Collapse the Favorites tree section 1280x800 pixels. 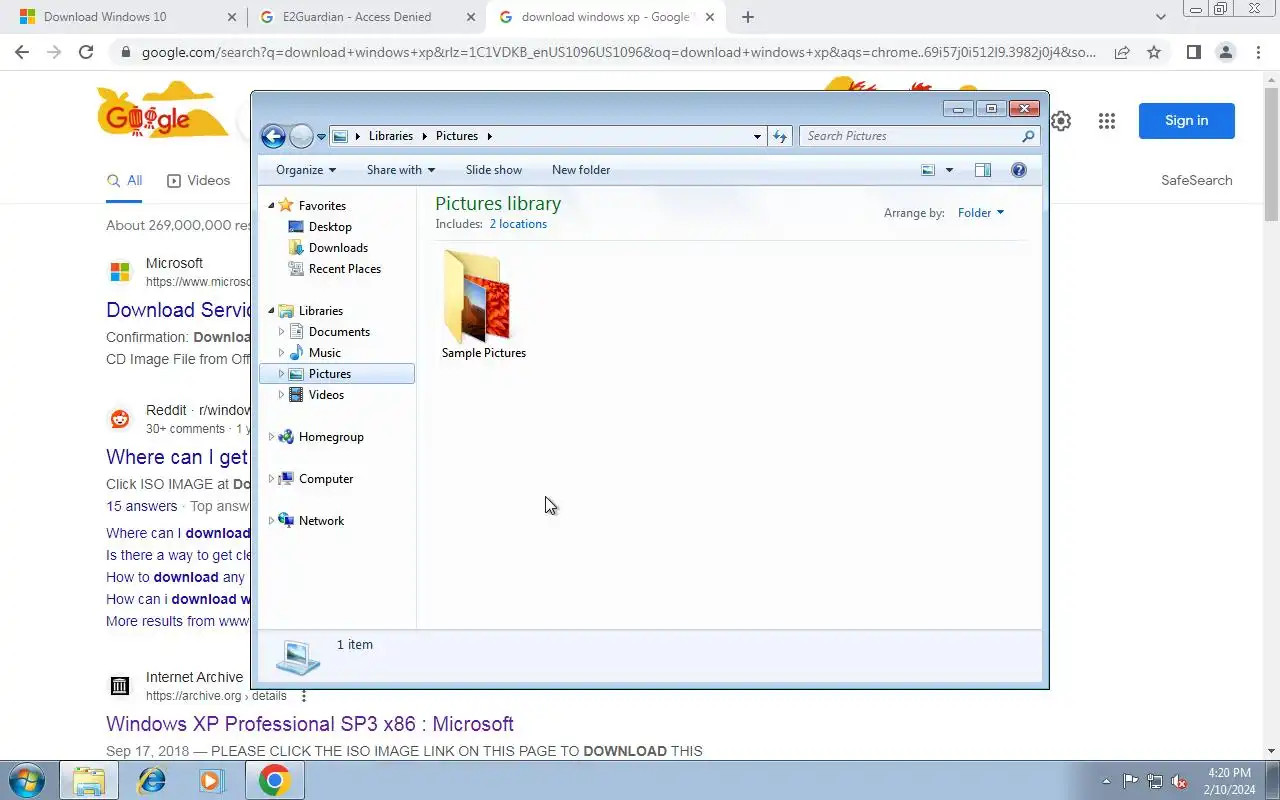[271, 205]
